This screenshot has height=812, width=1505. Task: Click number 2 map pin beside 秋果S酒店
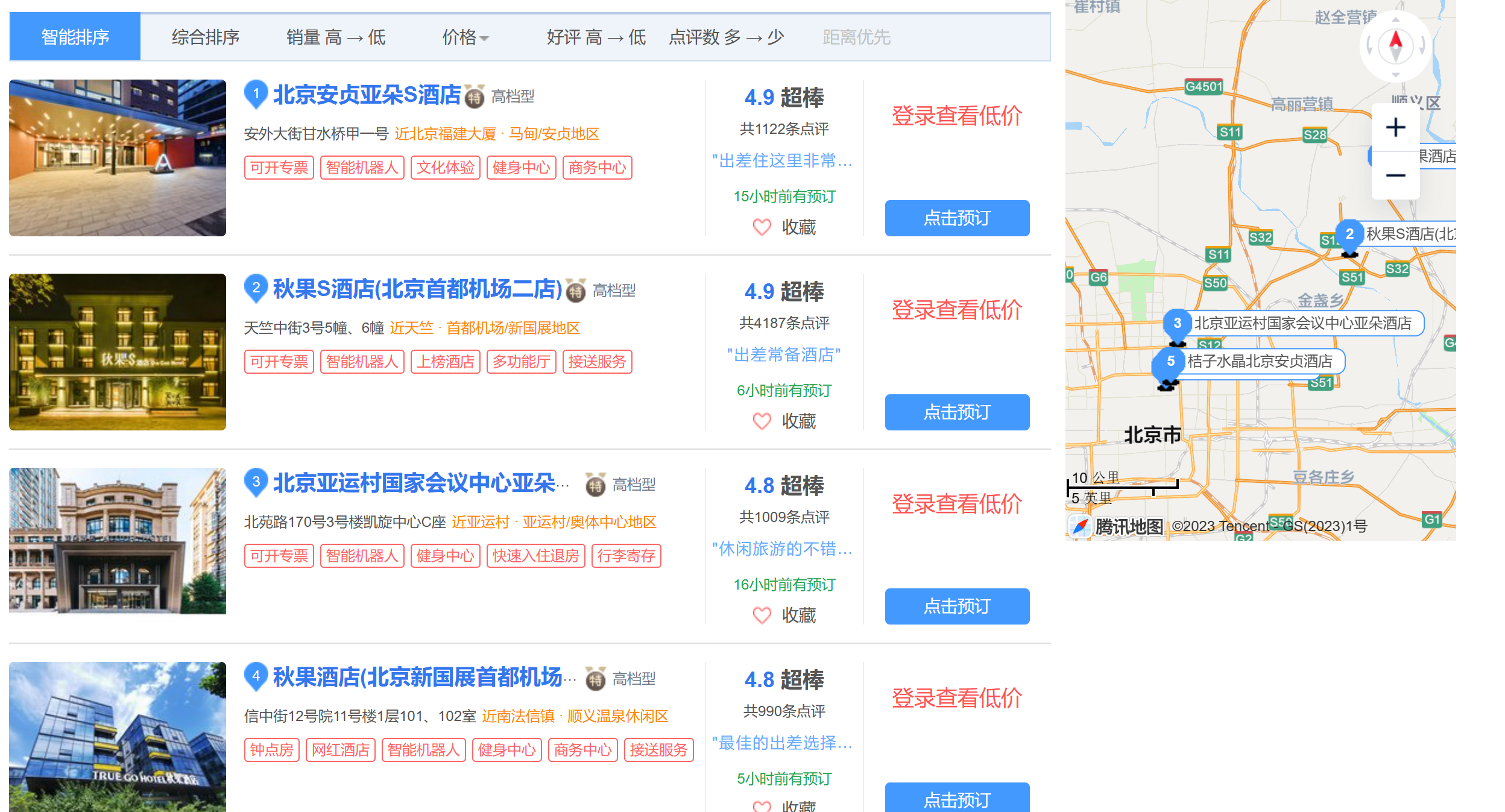click(x=256, y=289)
